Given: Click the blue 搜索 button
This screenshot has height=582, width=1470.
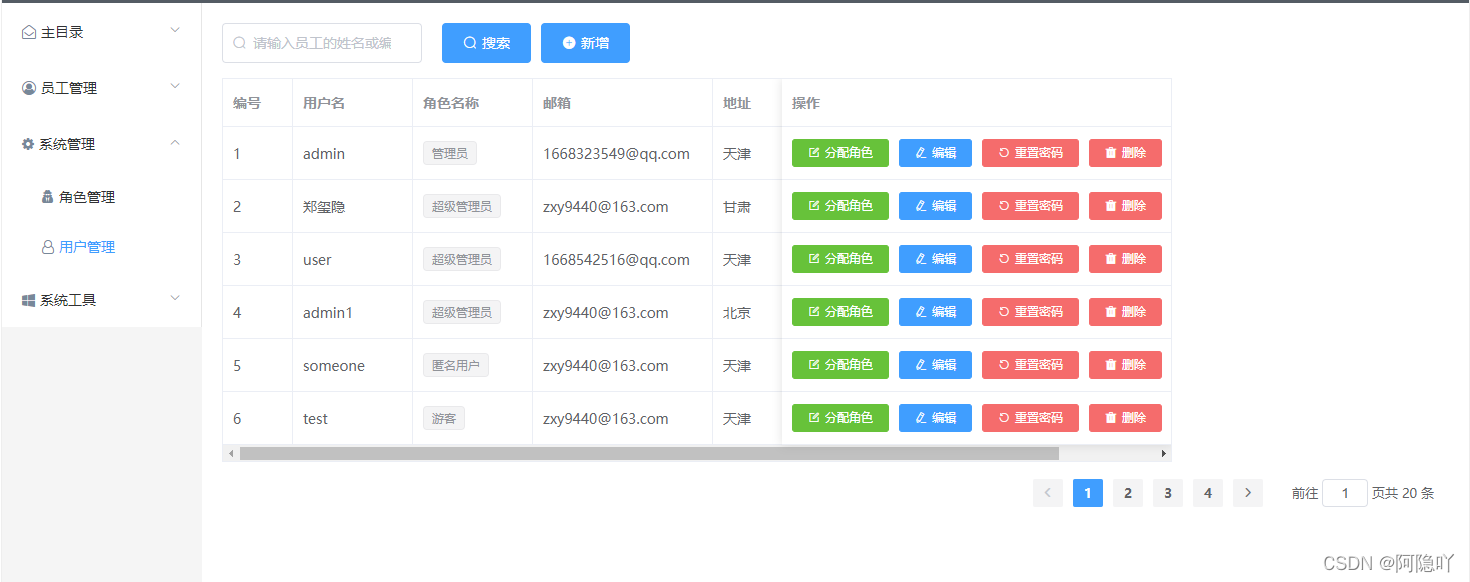Looking at the screenshot, I should coord(486,43).
